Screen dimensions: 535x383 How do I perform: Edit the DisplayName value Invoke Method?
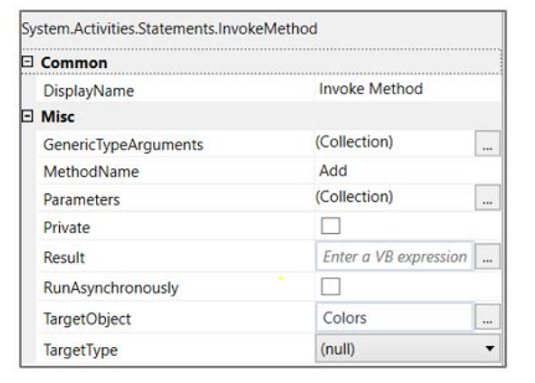tap(371, 89)
